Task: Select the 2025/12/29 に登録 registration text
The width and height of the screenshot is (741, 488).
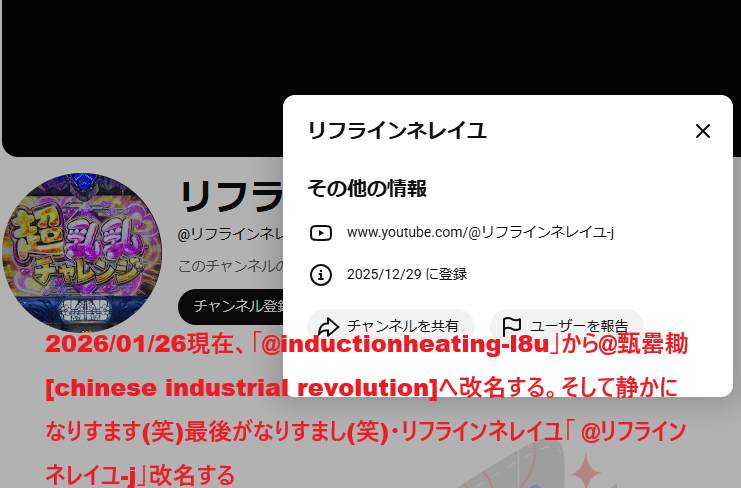Action: [x=407, y=274]
